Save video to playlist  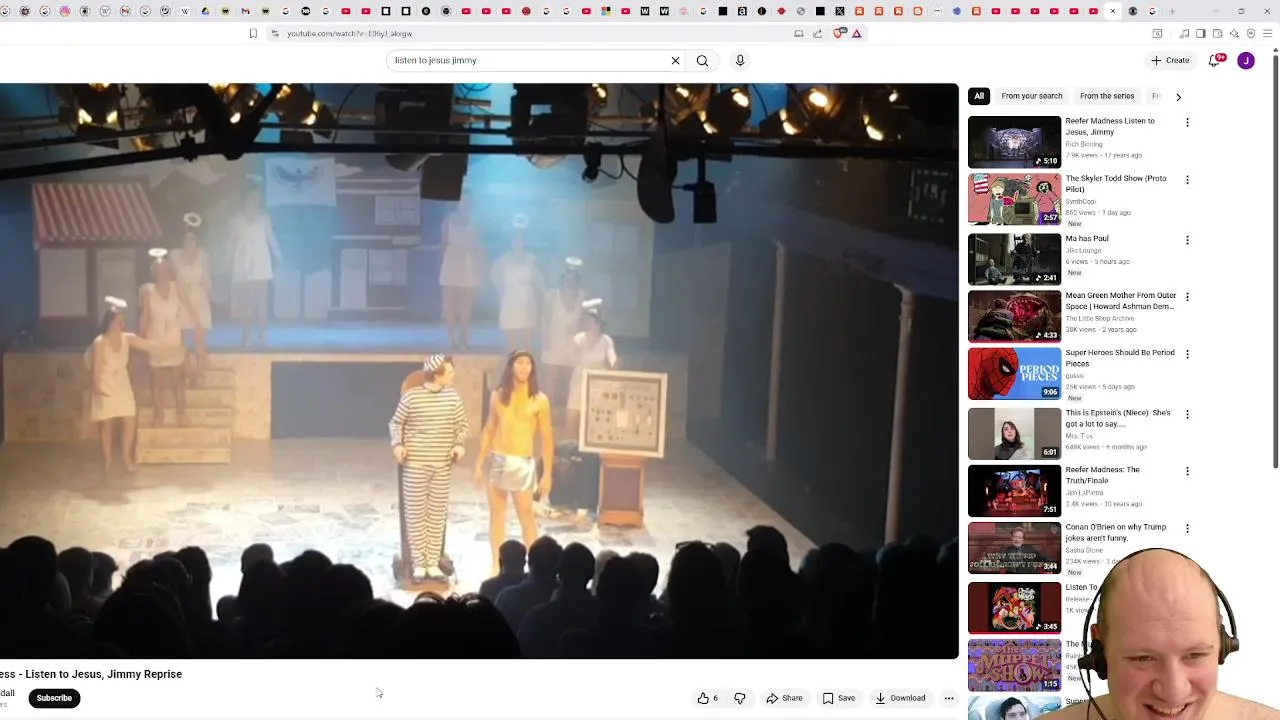(839, 698)
